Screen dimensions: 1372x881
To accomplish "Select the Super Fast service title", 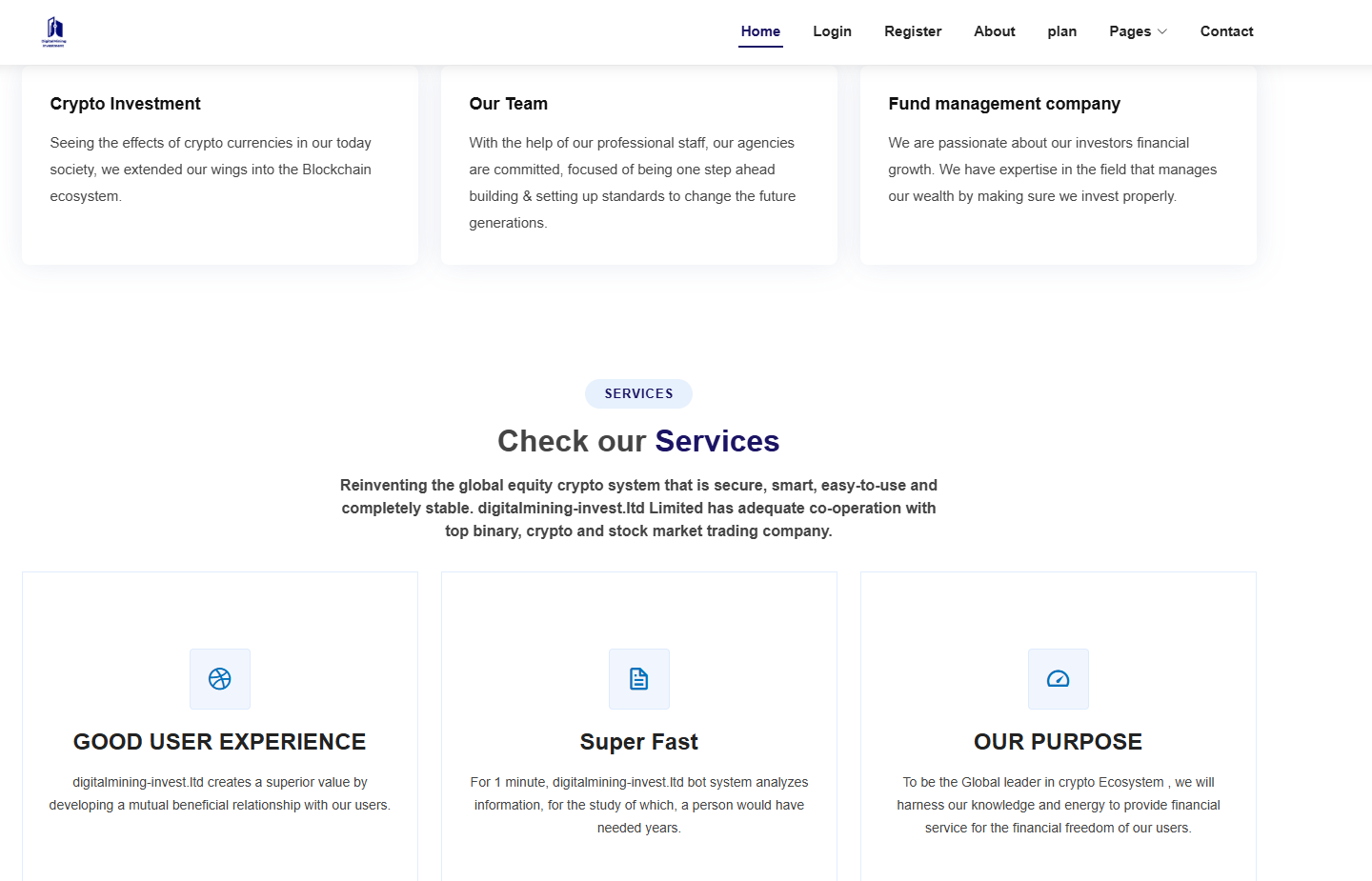I will (639, 742).
